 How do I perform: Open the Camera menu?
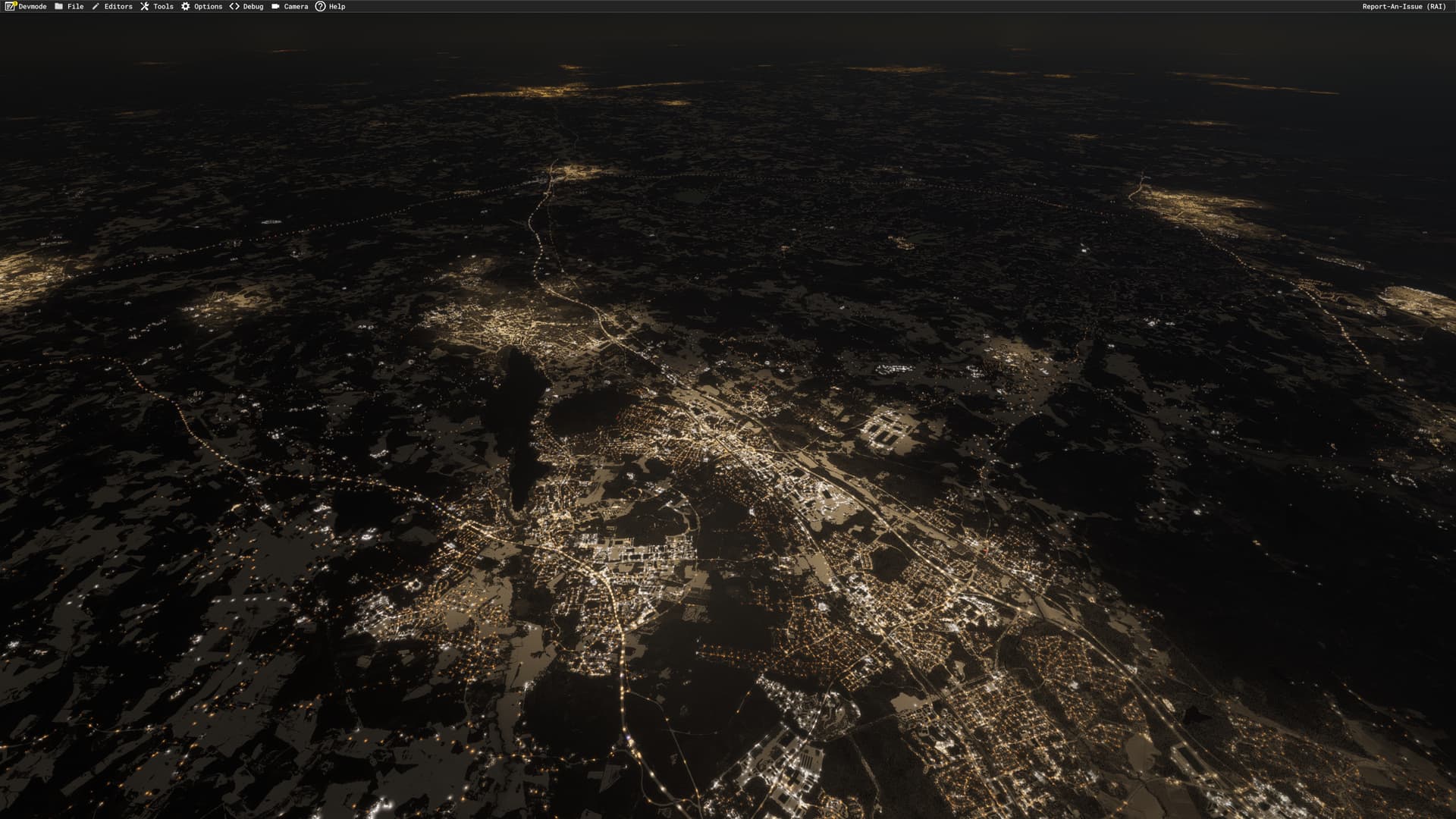tap(296, 6)
